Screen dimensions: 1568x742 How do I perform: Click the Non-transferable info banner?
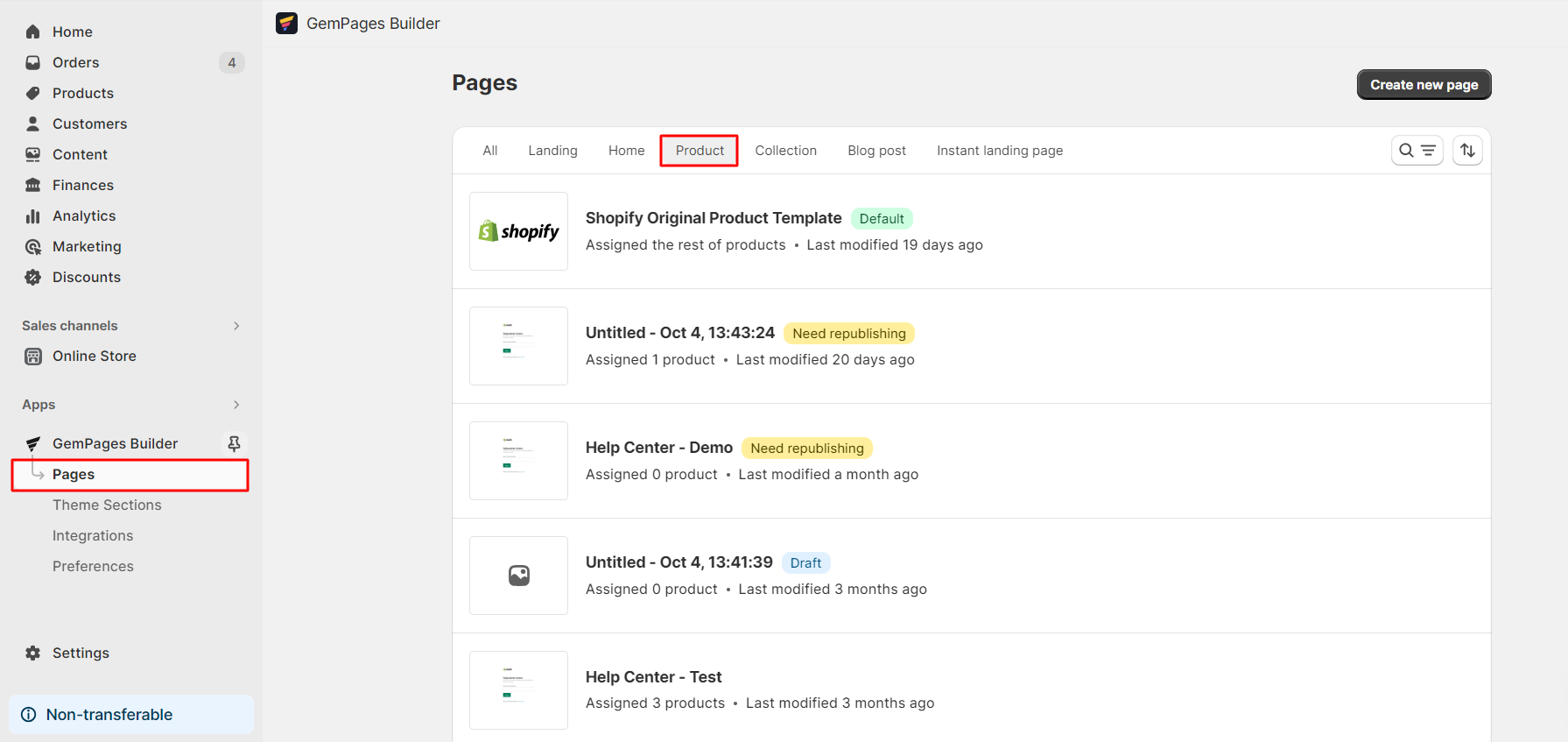coord(131,715)
